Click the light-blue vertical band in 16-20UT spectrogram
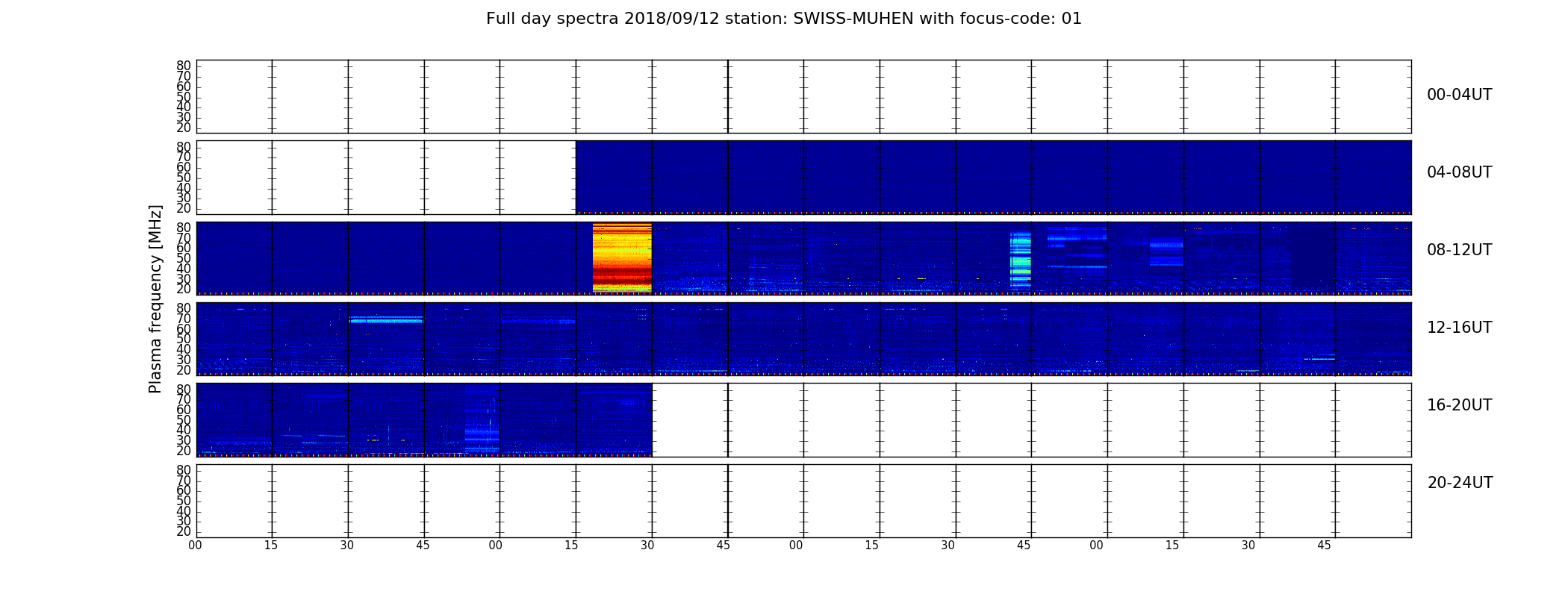Image resolution: width=1568 pixels, height=597 pixels. [482, 418]
